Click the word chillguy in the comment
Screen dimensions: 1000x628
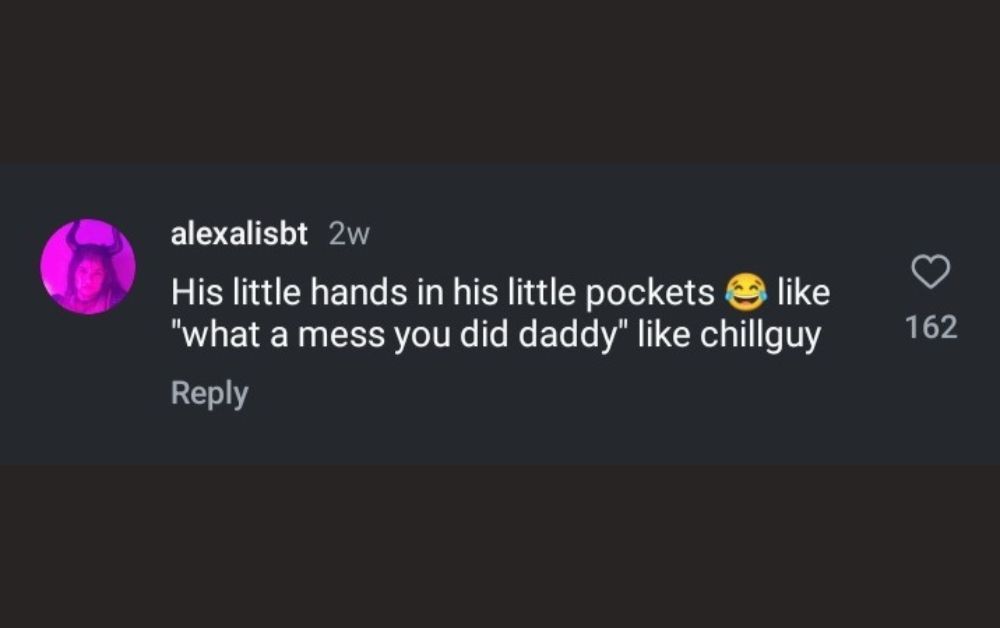click(760, 335)
